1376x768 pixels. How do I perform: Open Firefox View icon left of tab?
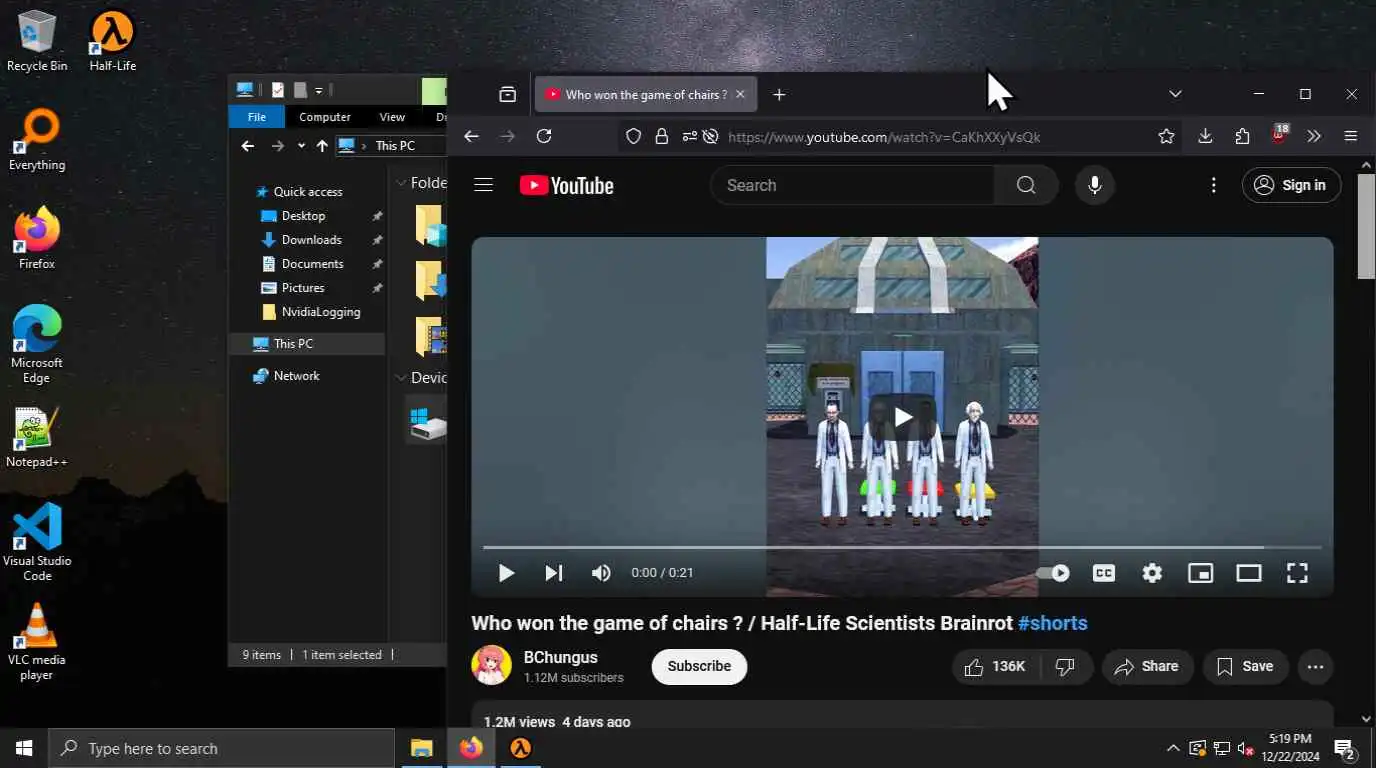tap(508, 94)
